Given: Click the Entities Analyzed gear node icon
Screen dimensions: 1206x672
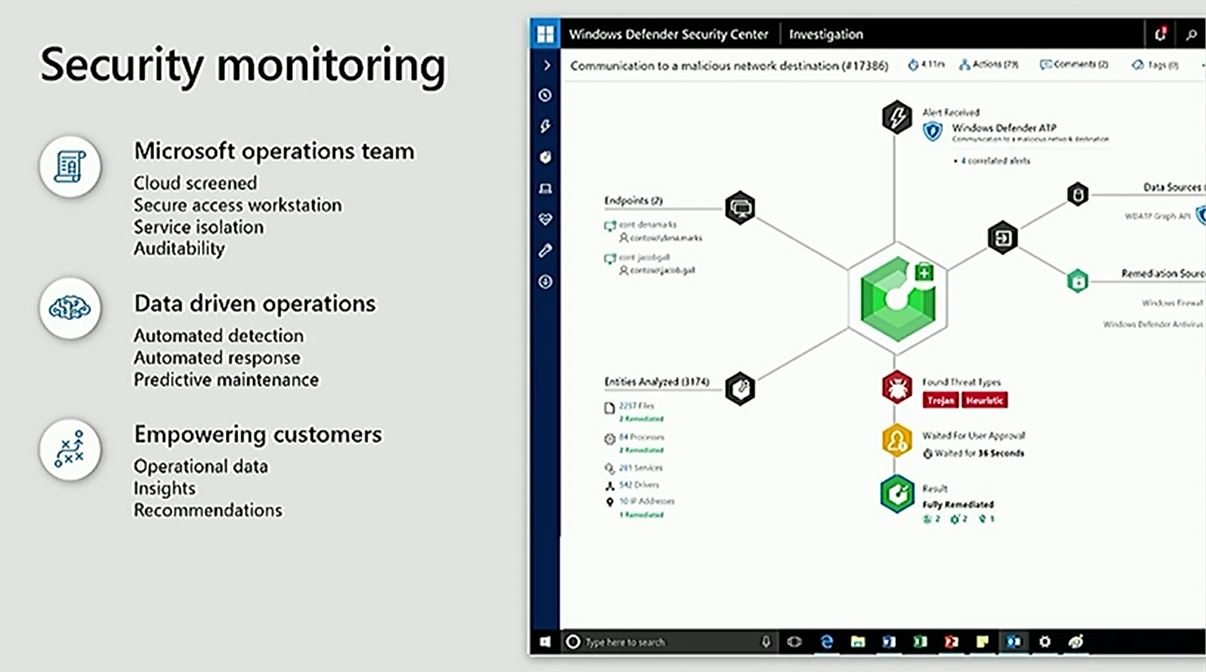Looking at the screenshot, I should coord(739,387).
